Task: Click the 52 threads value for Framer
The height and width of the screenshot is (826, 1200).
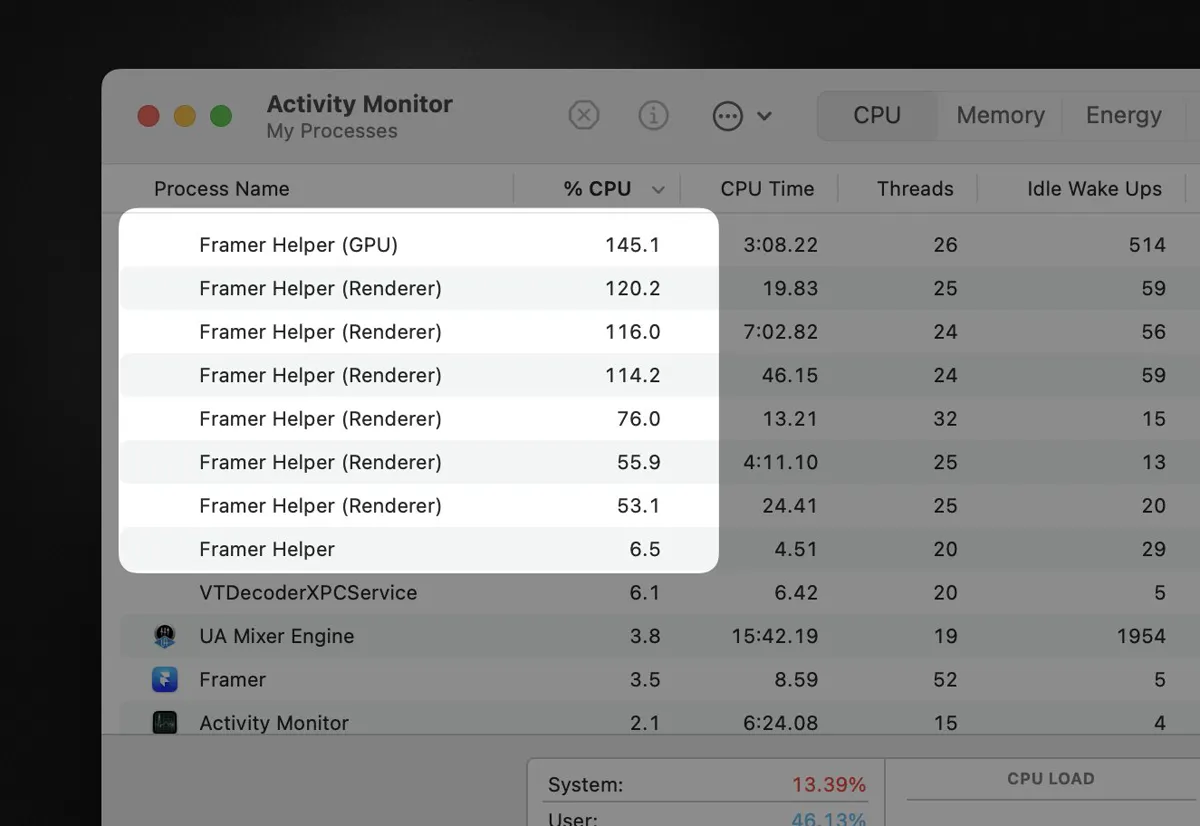Action: coord(945,680)
